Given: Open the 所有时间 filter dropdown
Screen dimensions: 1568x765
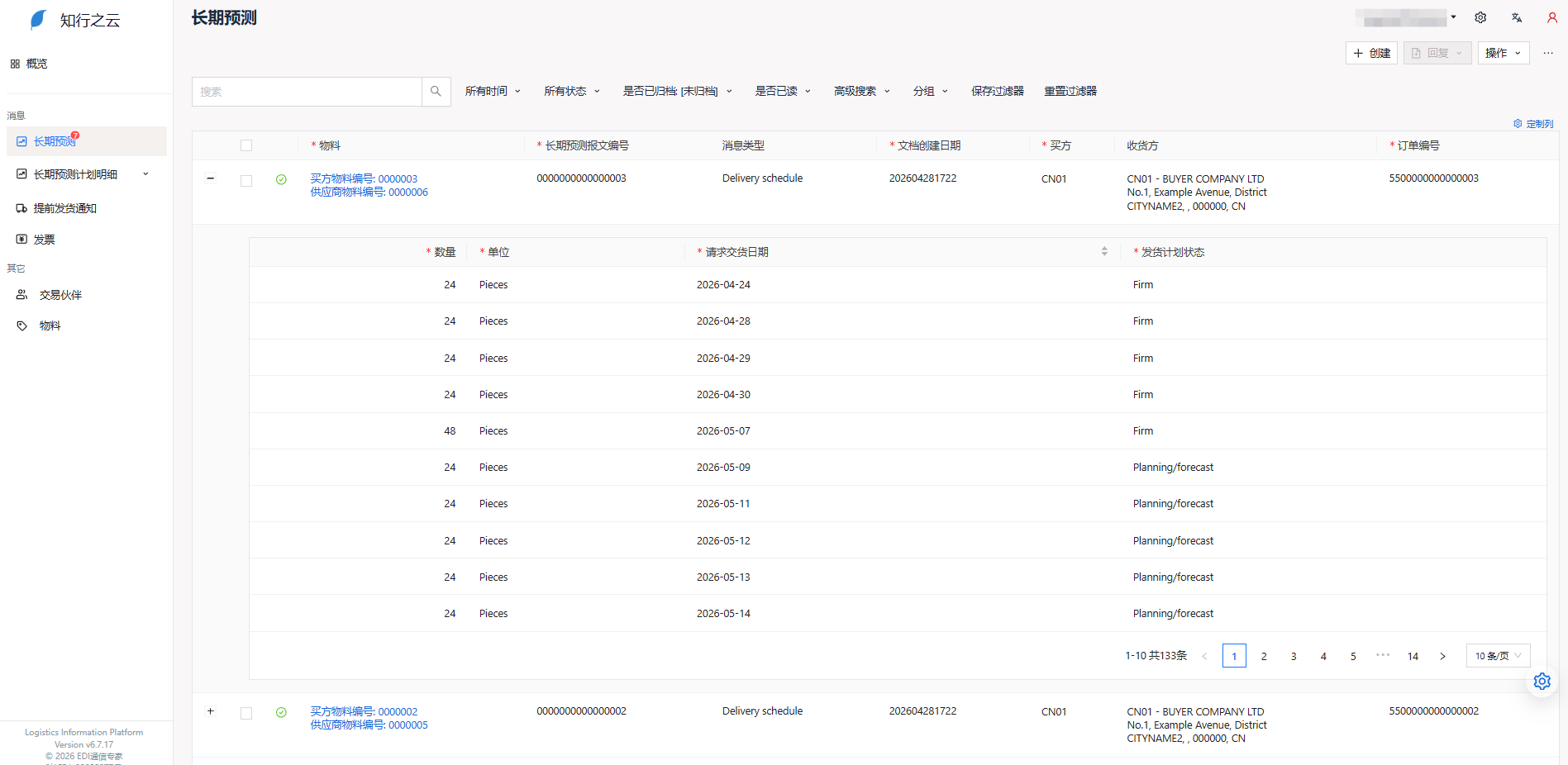Looking at the screenshot, I should pos(493,91).
